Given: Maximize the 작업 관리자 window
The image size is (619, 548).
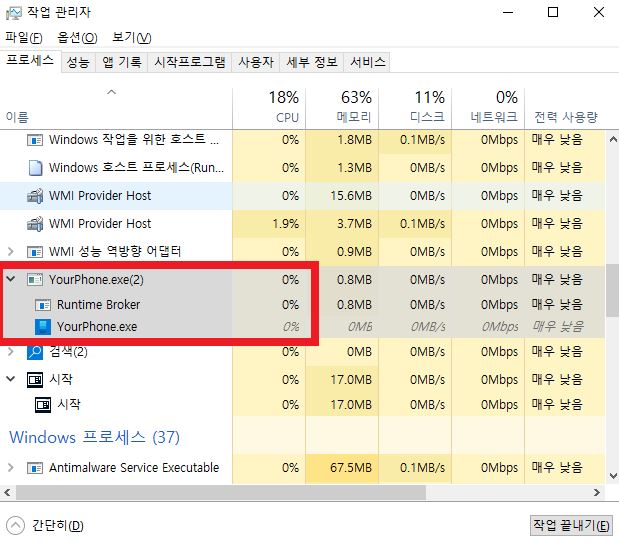Looking at the screenshot, I should point(553,13).
